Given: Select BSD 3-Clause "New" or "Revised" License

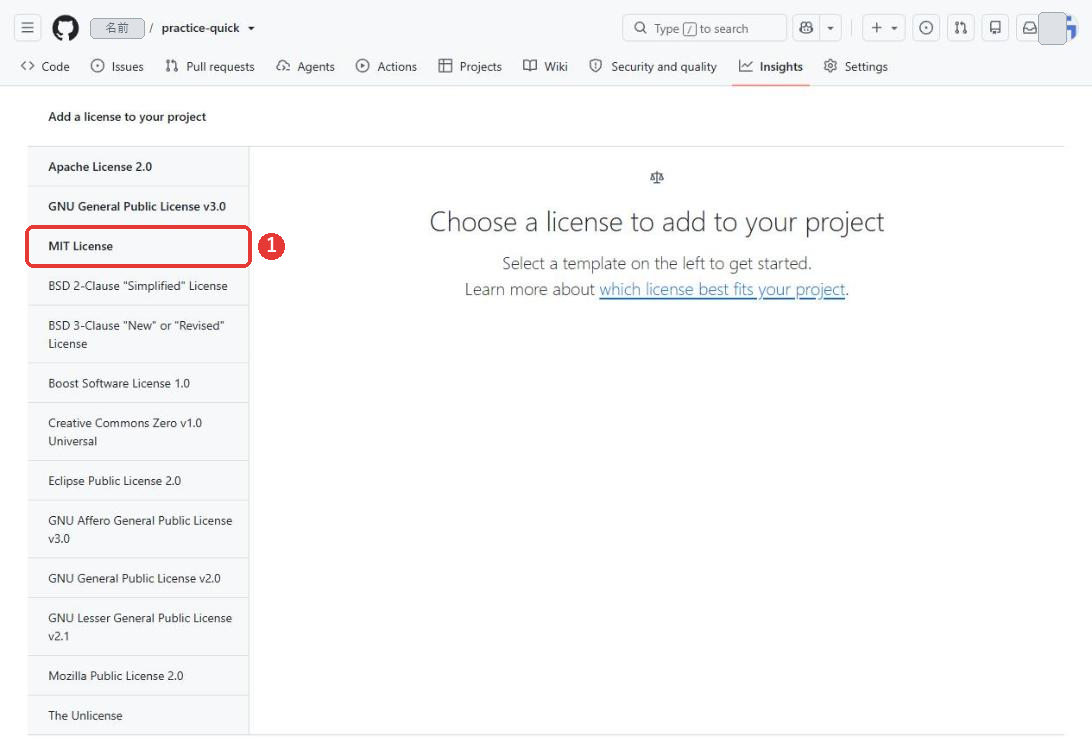Looking at the screenshot, I should pos(138,334).
